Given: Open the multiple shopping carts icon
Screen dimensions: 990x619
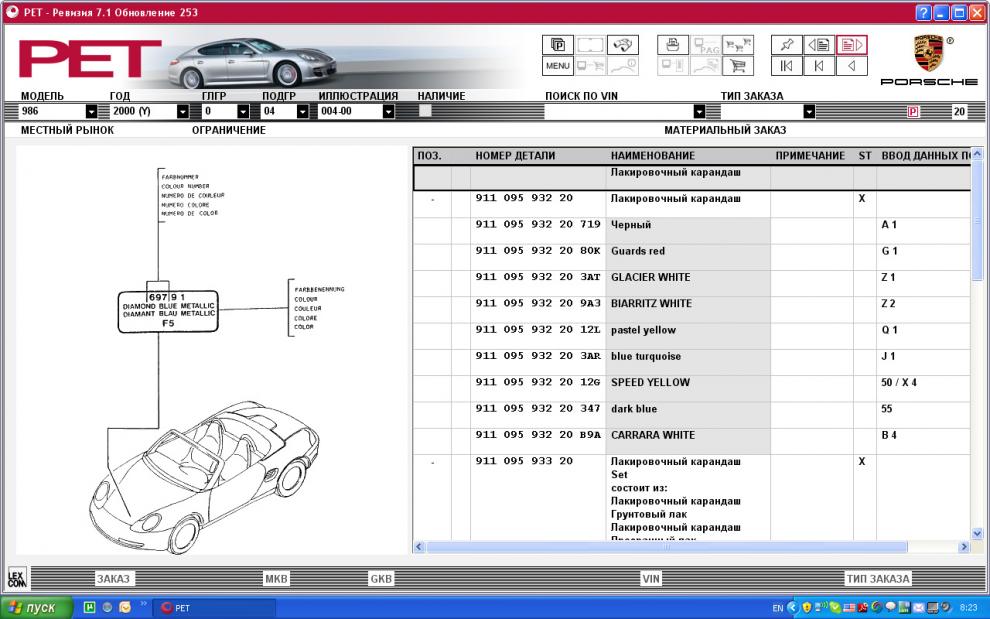Looking at the screenshot, I should [737, 45].
